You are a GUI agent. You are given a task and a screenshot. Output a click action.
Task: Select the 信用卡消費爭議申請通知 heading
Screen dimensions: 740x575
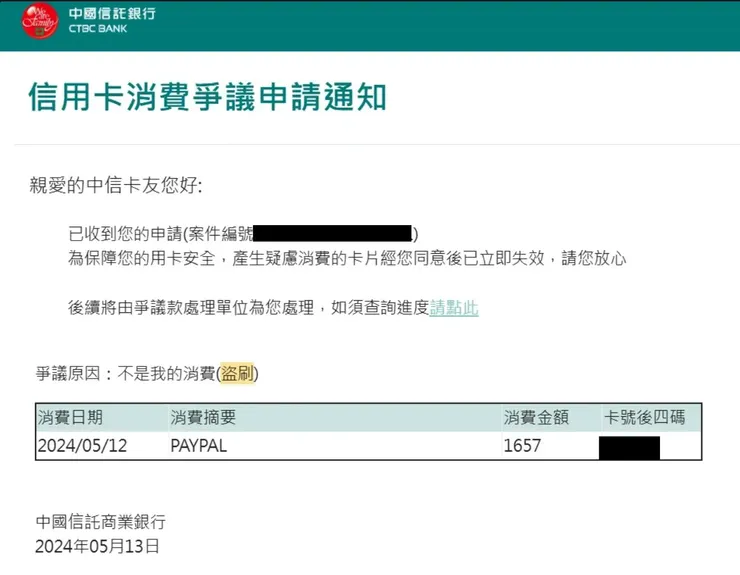207,97
